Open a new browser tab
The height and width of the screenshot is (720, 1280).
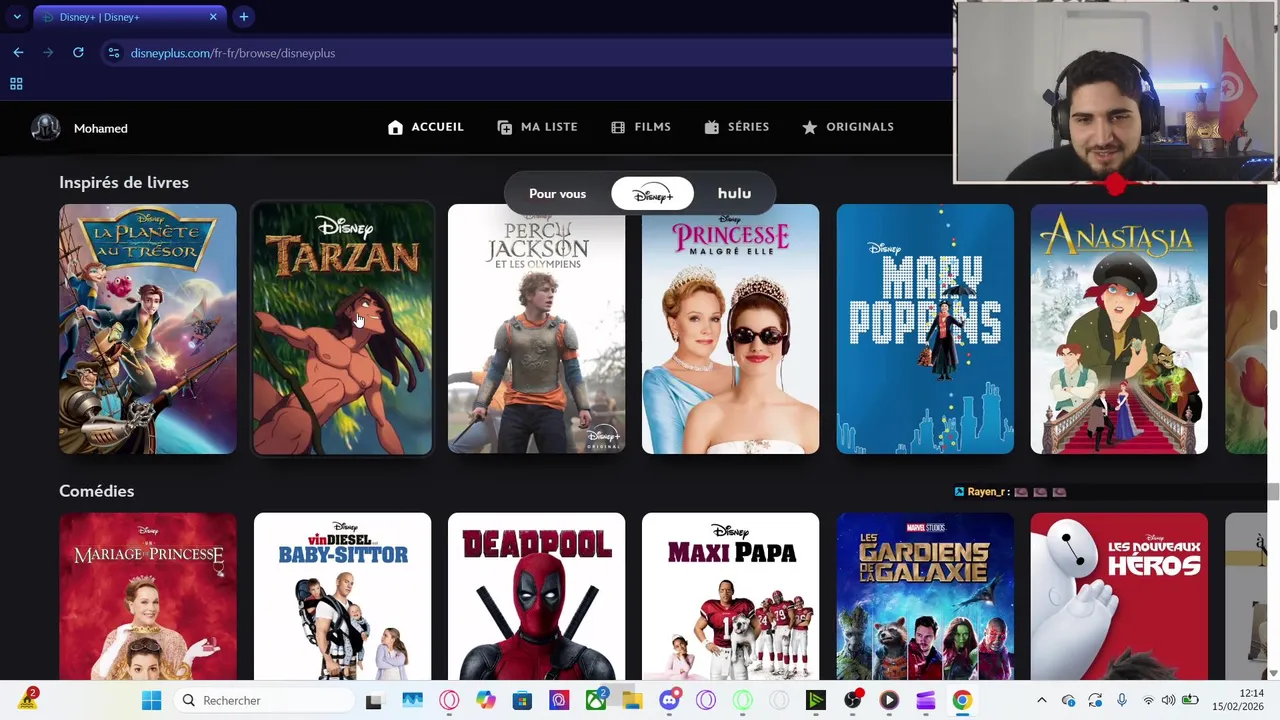tap(244, 17)
